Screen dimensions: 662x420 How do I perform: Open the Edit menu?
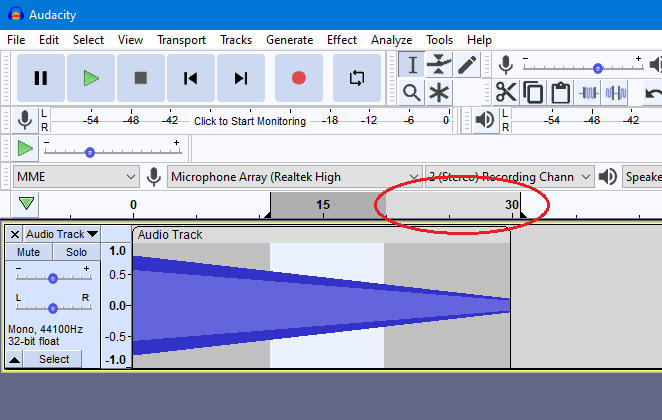(49, 40)
